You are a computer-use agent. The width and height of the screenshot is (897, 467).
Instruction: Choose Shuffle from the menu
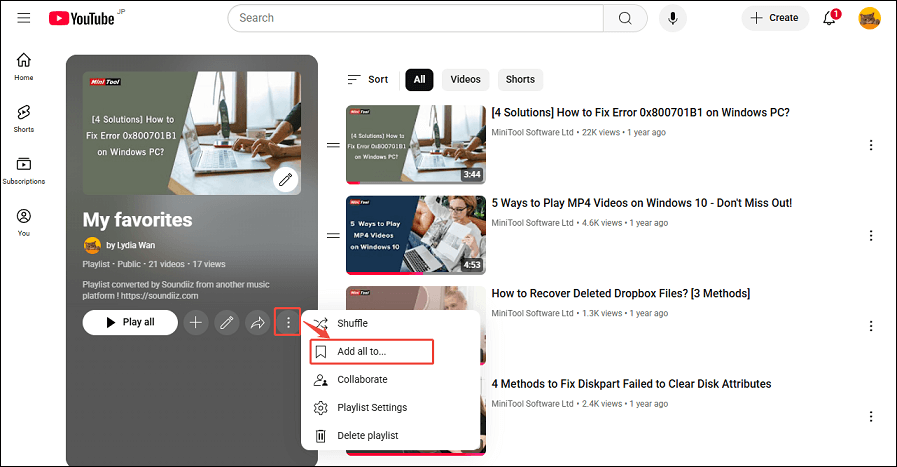[x=391, y=323]
